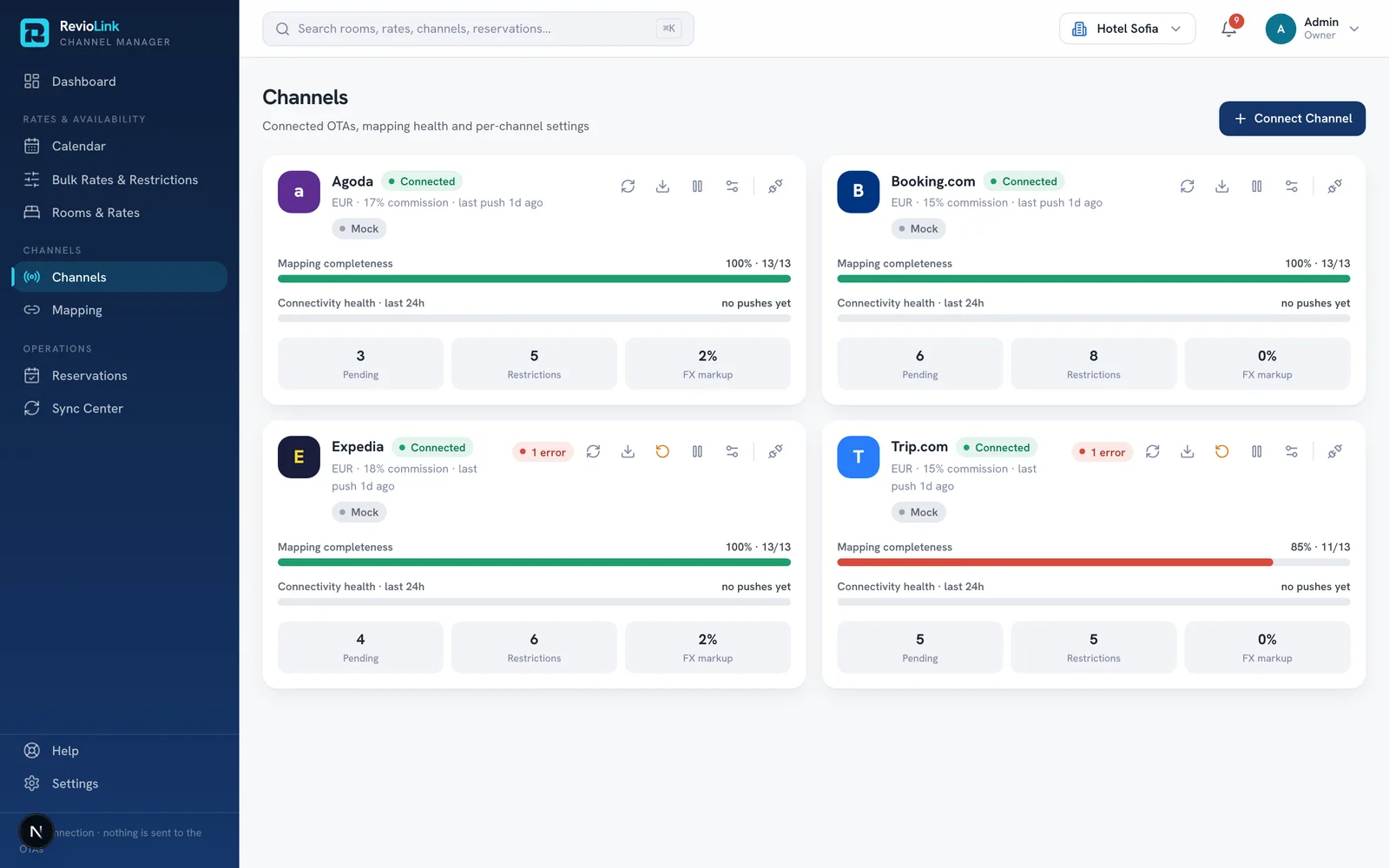This screenshot has width=1389, height=868.
Task: Click the download icon on Expedia card
Action: coord(628,451)
